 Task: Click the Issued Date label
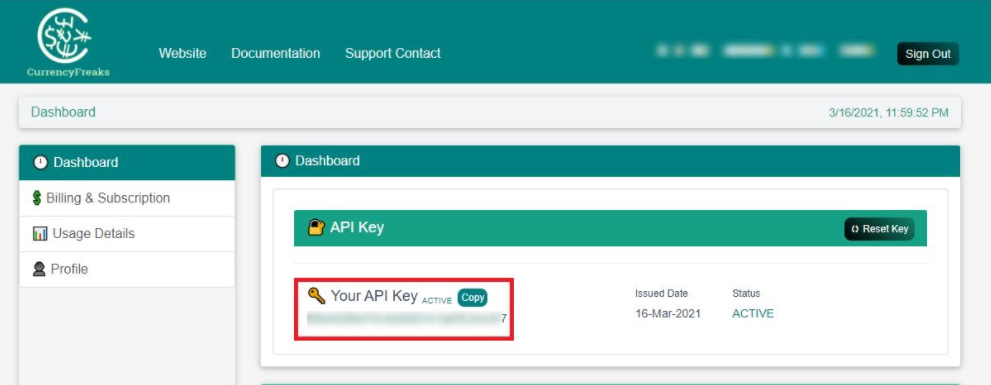click(x=662, y=293)
